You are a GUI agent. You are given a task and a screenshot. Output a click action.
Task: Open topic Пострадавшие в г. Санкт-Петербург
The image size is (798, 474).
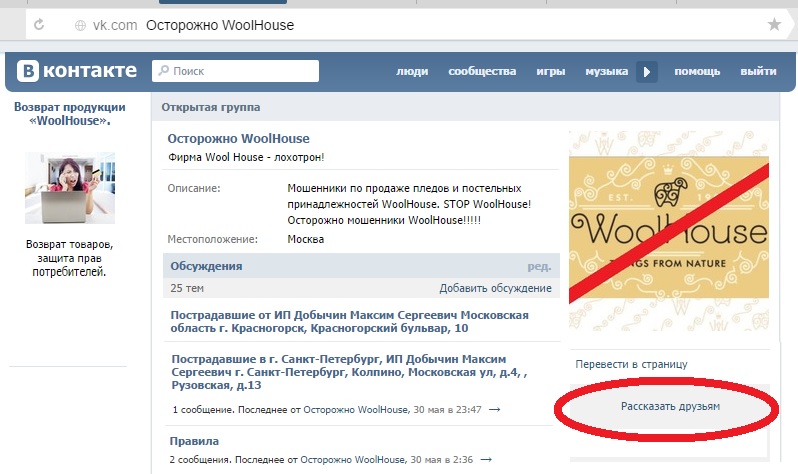pos(349,372)
